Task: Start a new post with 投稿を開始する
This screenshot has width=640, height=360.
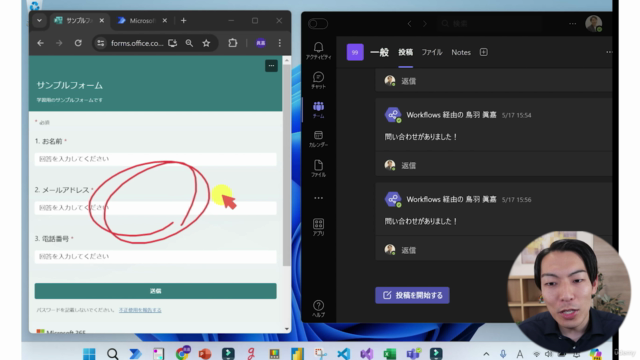Action: 412,295
